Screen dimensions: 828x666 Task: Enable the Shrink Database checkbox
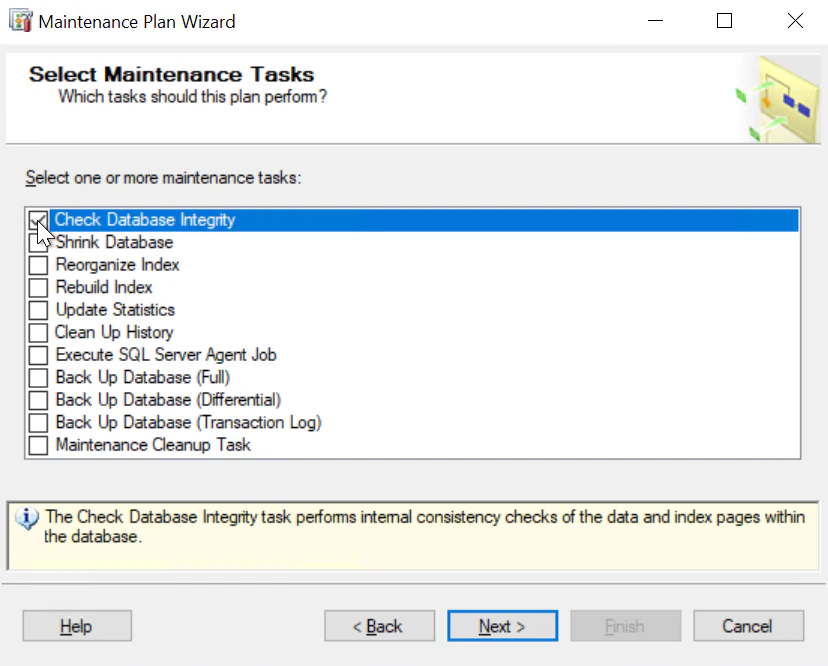tap(38, 243)
